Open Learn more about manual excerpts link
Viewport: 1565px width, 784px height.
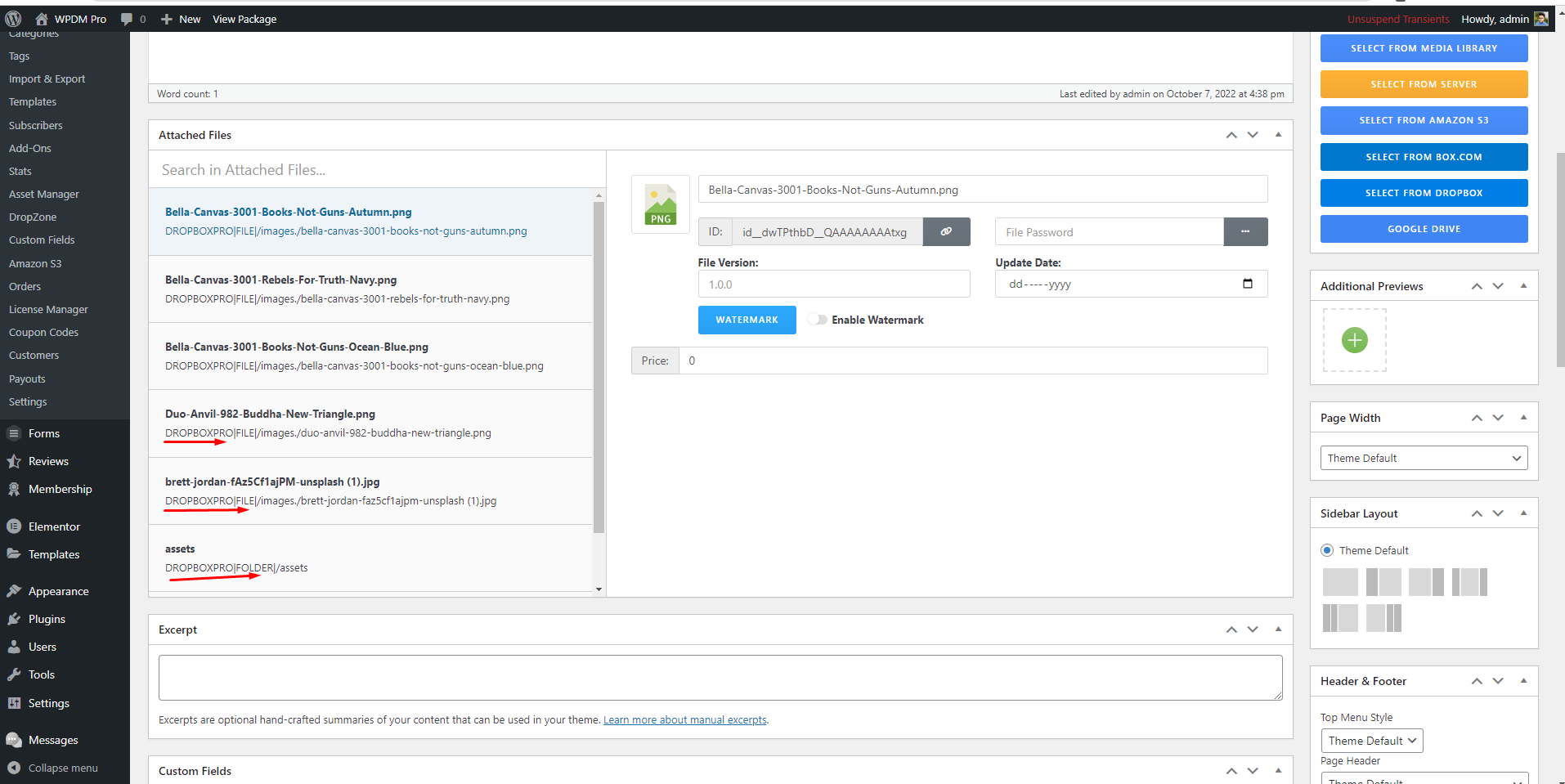click(x=685, y=720)
